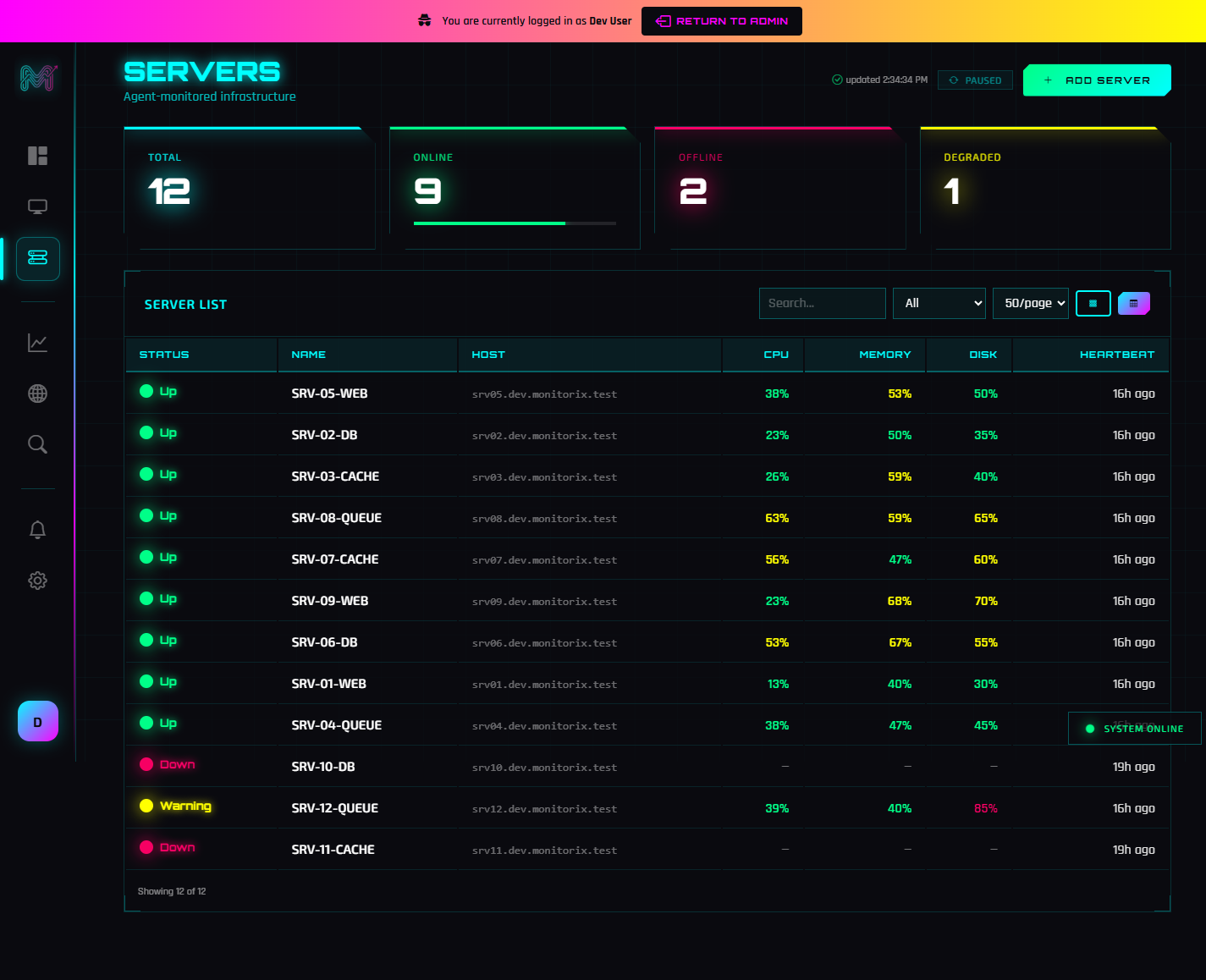
Task: Open the All status filter dropdown
Action: pos(939,303)
